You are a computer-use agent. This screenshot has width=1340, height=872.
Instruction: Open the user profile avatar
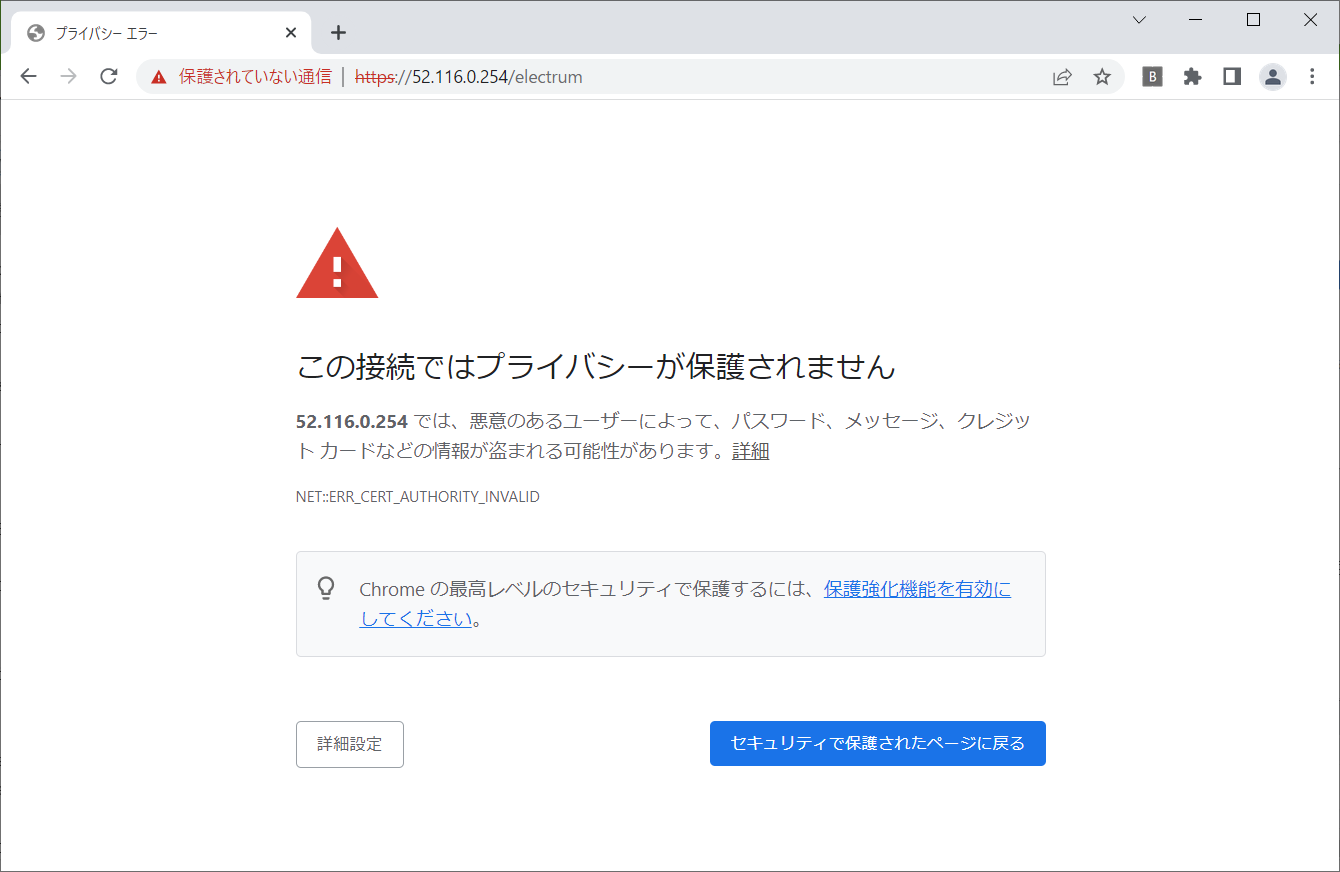tap(1272, 77)
